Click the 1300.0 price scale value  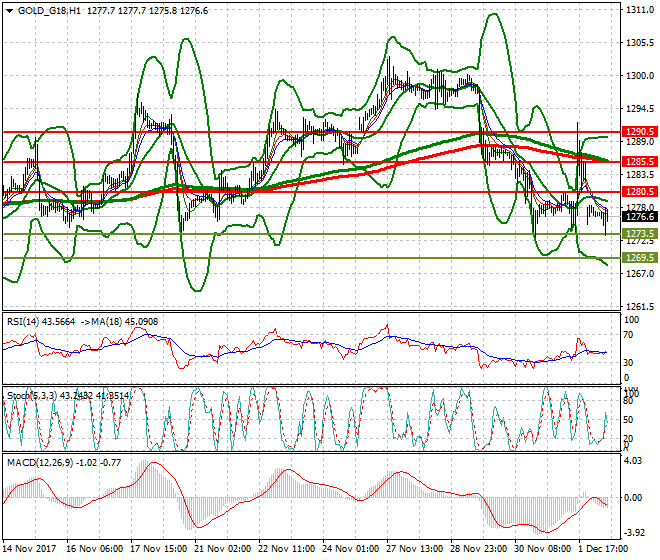(x=640, y=76)
